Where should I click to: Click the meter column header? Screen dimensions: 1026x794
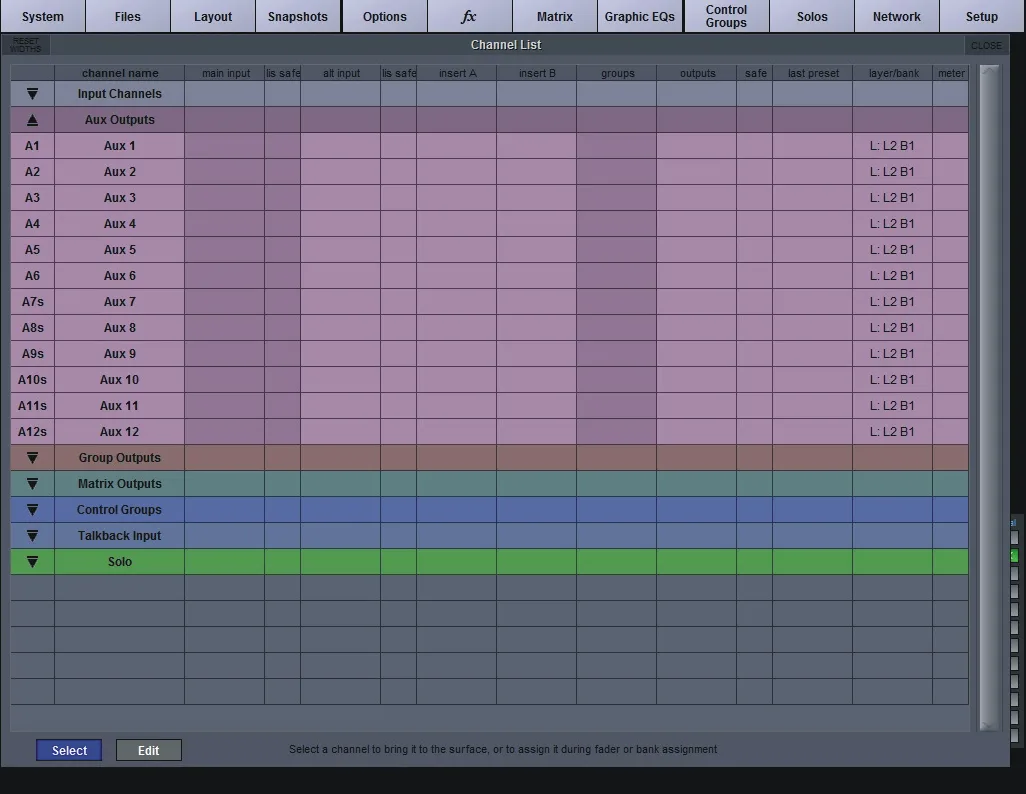click(x=951, y=73)
